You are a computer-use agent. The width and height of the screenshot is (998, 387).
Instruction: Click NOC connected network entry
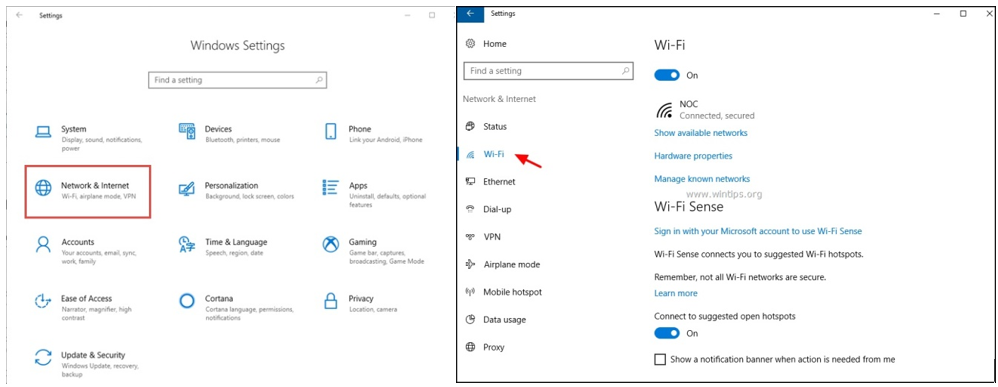[705, 110]
